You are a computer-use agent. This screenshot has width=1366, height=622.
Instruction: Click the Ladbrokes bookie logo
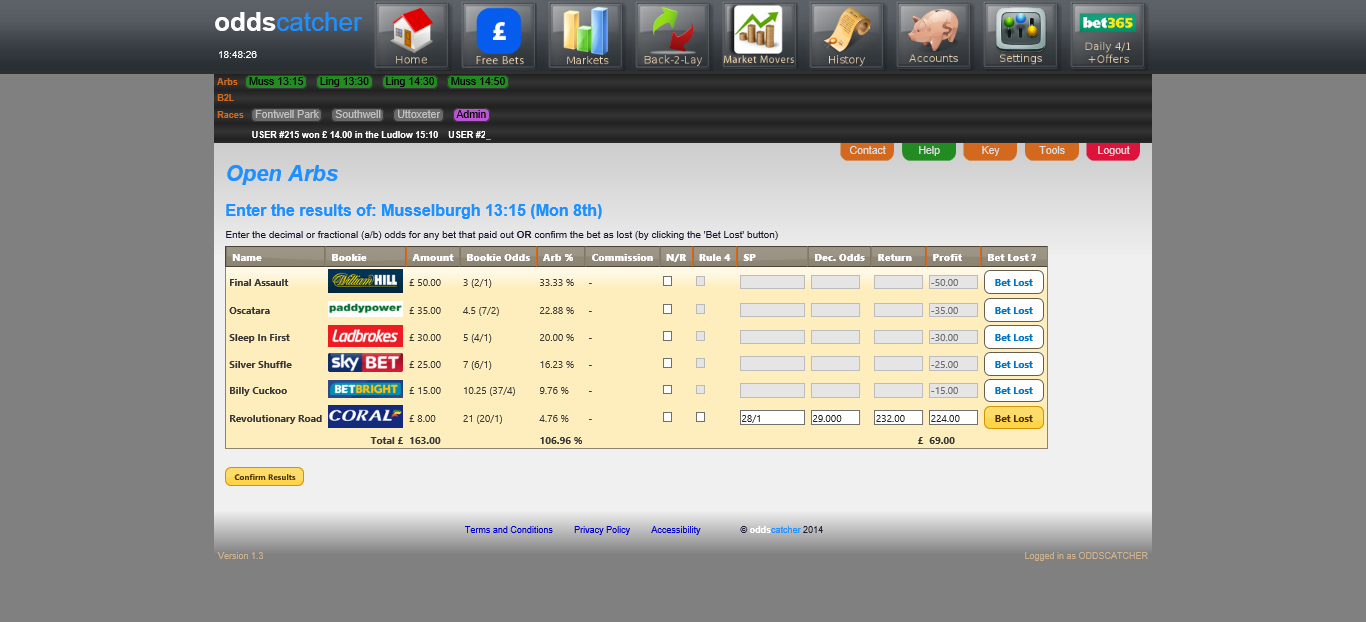365,336
